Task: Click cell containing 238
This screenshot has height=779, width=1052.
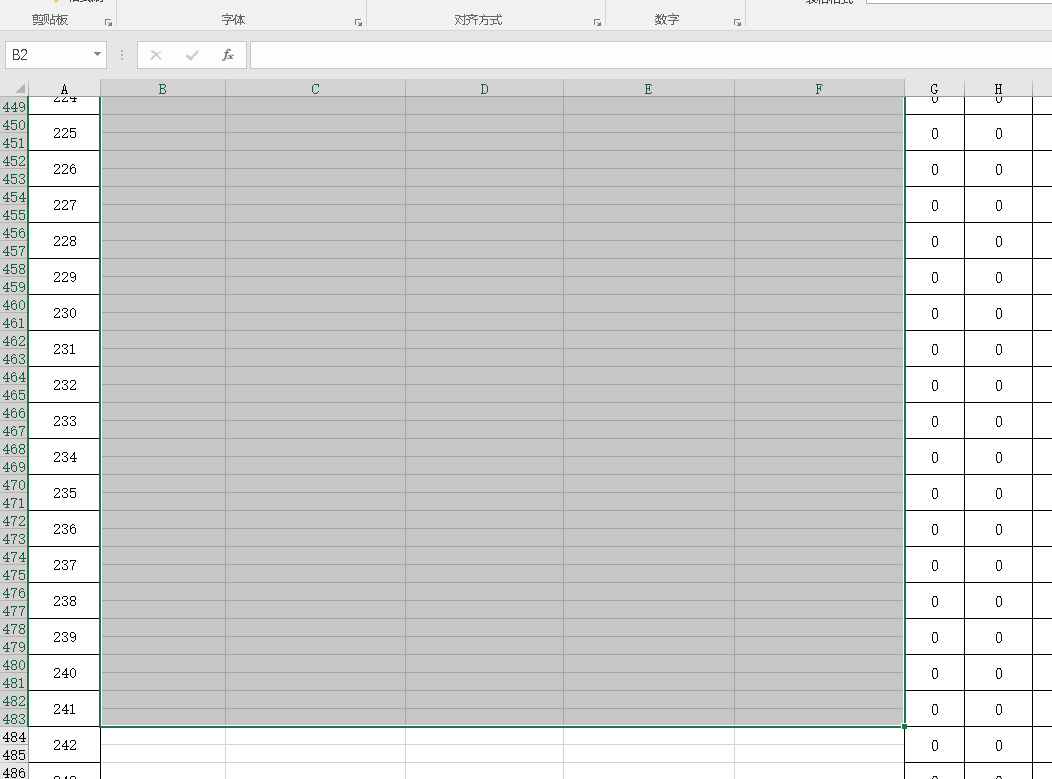Action: tap(64, 601)
